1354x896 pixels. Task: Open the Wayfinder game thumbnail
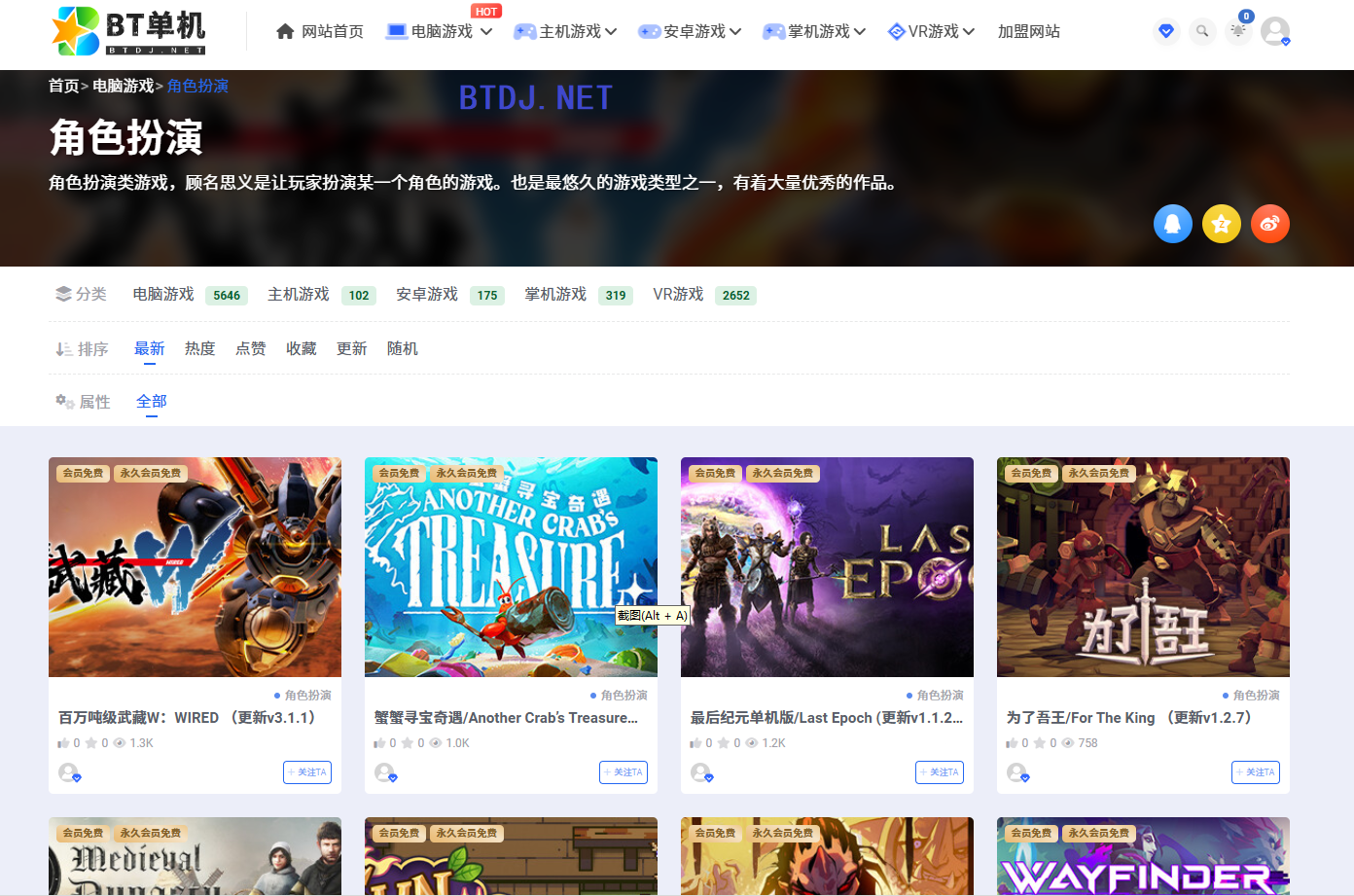point(1143,856)
